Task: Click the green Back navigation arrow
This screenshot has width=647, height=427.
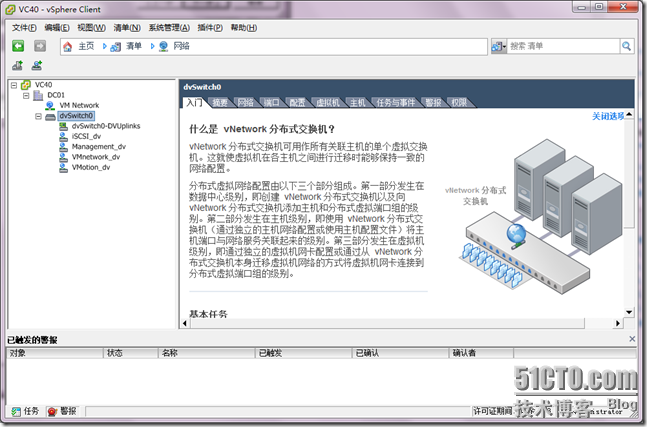Action: pos(18,46)
